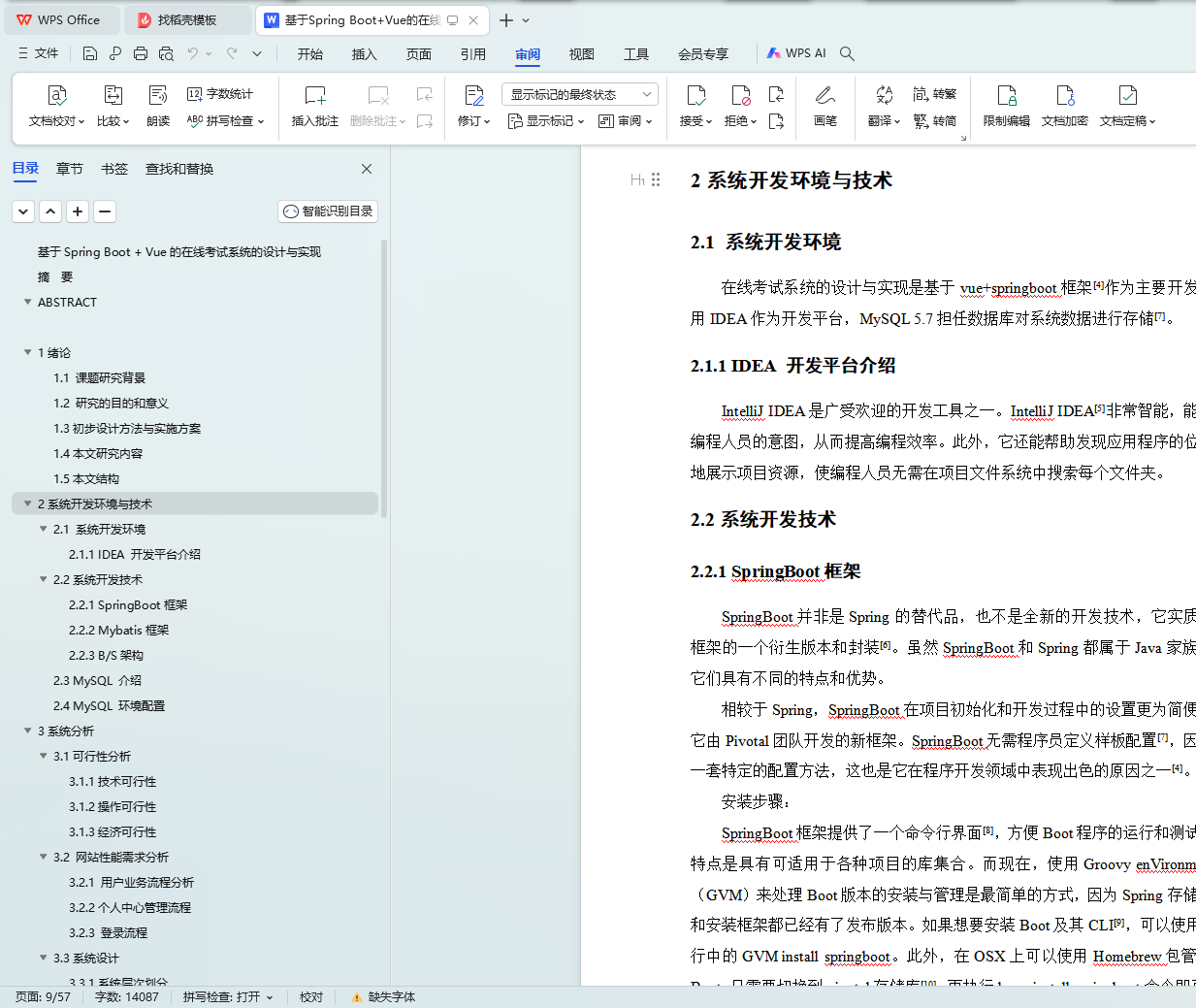
Task: Switch to the WPS Office home tab
Action: pos(63,19)
